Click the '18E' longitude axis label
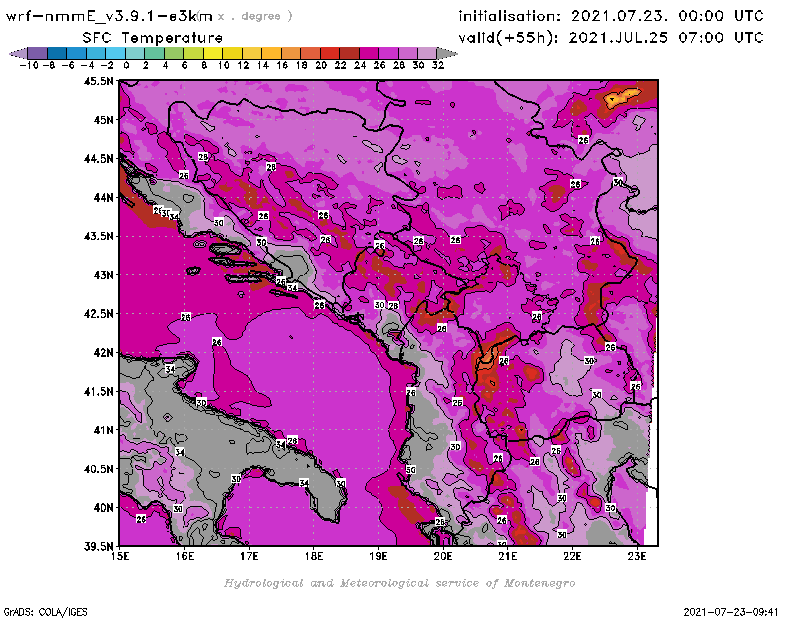The width and height of the screenshot is (800, 618). pos(314,556)
